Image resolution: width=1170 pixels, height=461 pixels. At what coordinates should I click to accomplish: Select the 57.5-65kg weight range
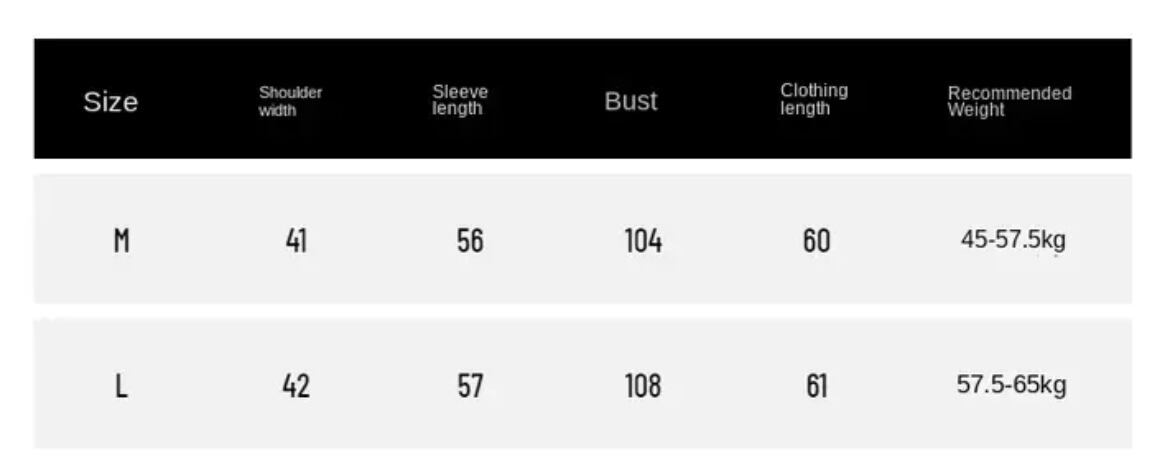pyautogui.click(x=1011, y=385)
